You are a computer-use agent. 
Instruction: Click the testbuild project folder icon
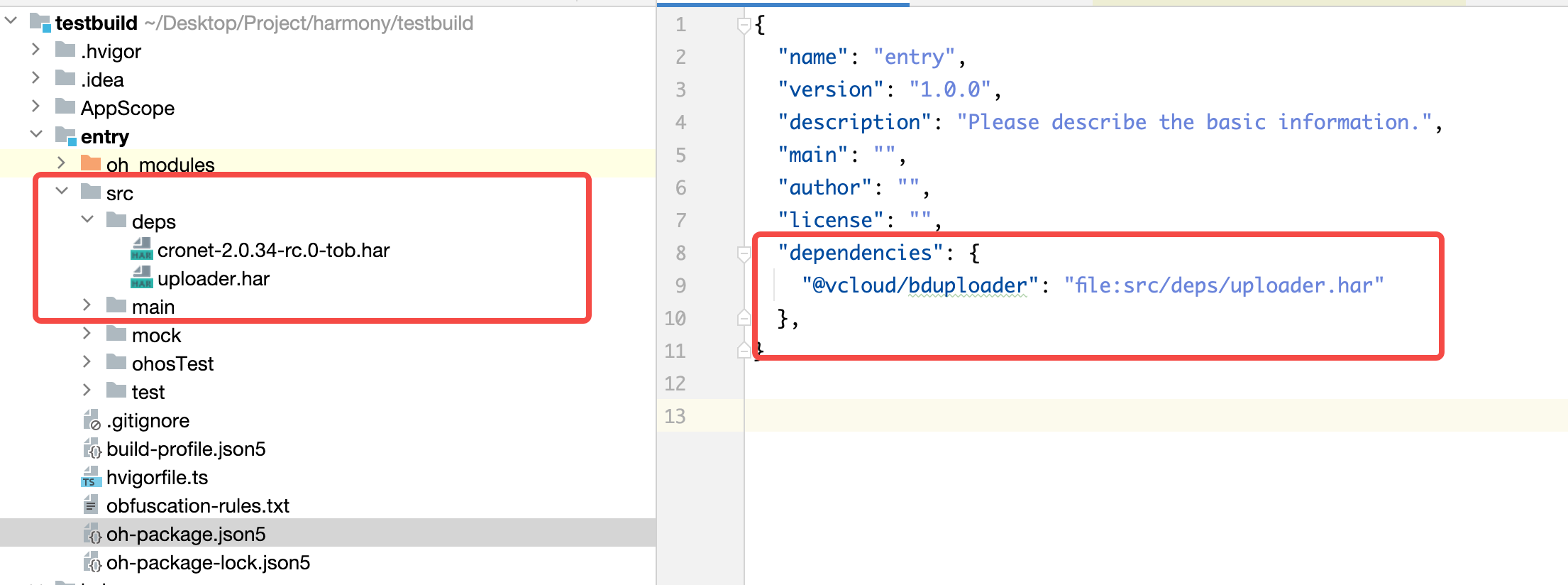pos(40,23)
